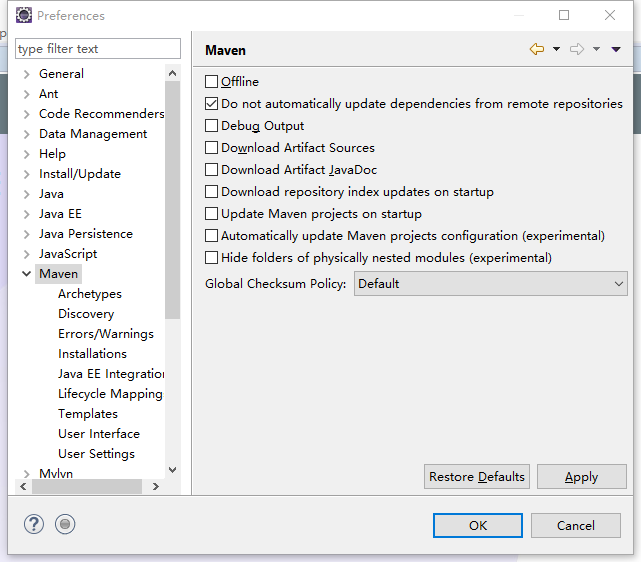Click the tree scroll right arrow

coord(155,486)
